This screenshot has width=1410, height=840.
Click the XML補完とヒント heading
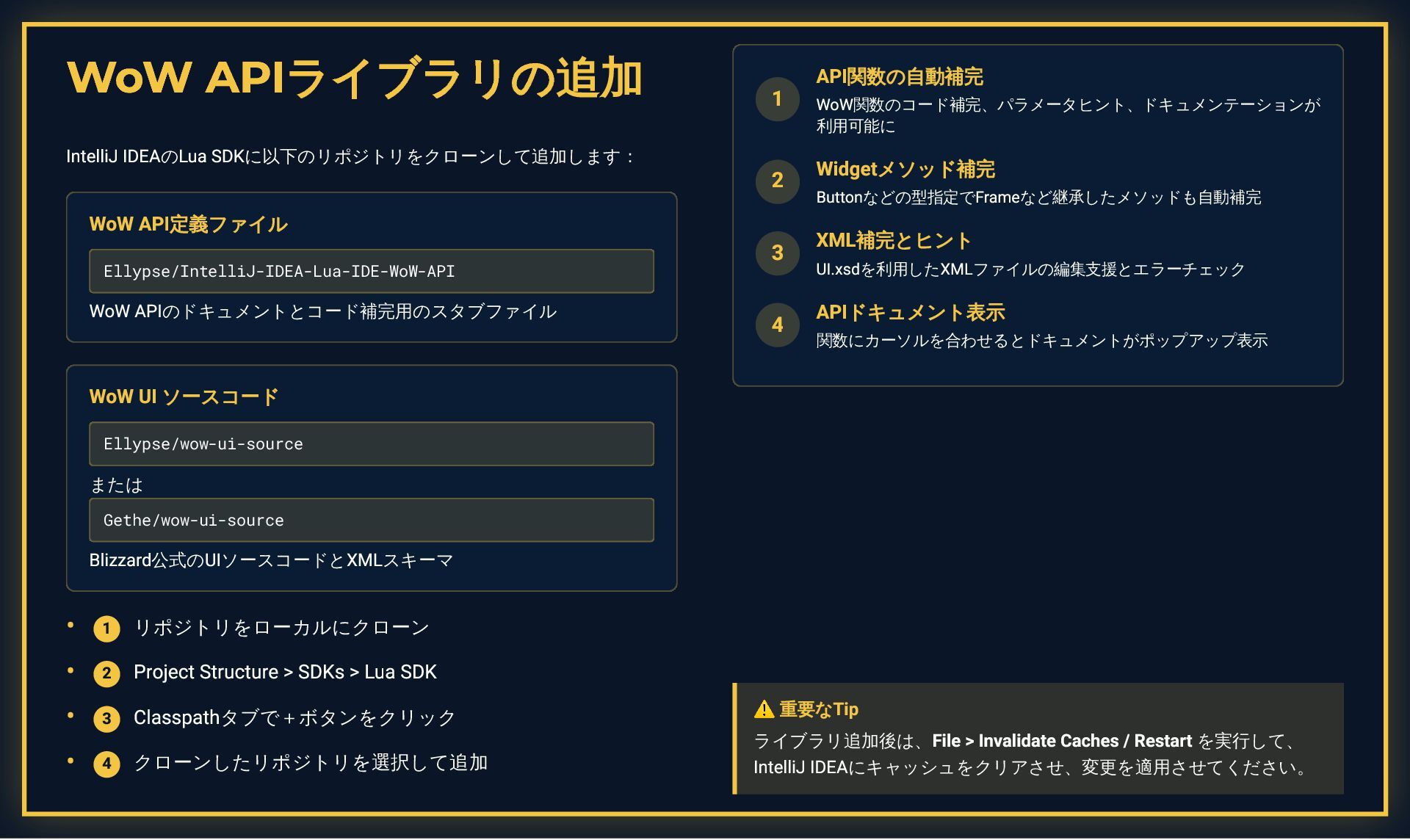pyautogui.click(x=894, y=240)
